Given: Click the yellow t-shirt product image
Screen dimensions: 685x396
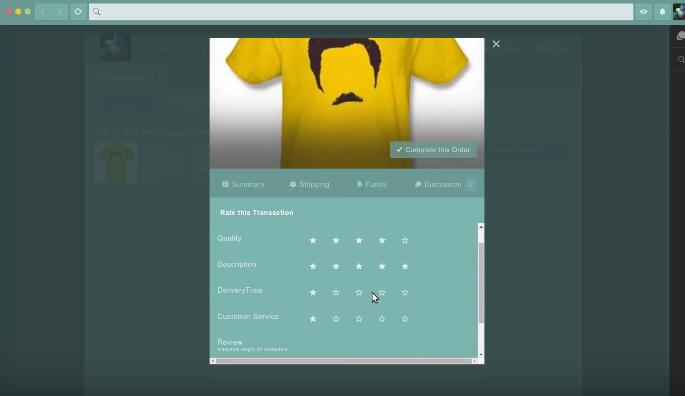Looking at the screenshot, I should [347, 103].
